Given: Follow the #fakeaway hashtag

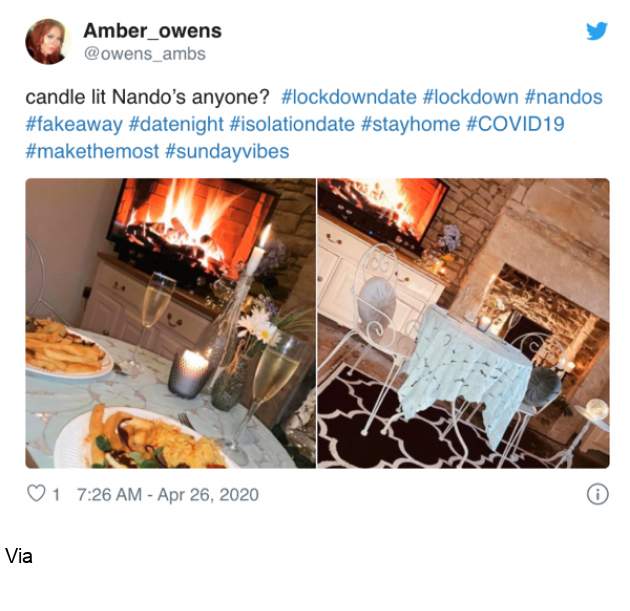Looking at the screenshot, I should [74, 124].
